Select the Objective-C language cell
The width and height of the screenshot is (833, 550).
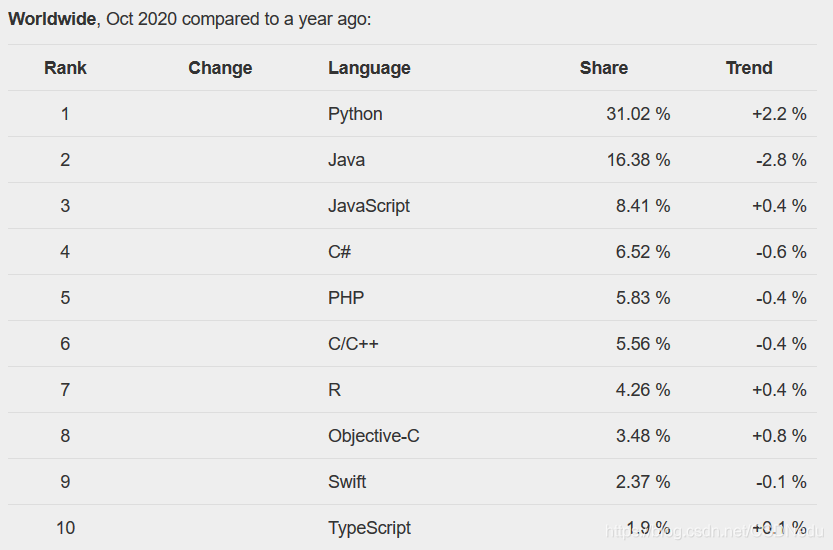pyautogui.click(x=373, y=436)
